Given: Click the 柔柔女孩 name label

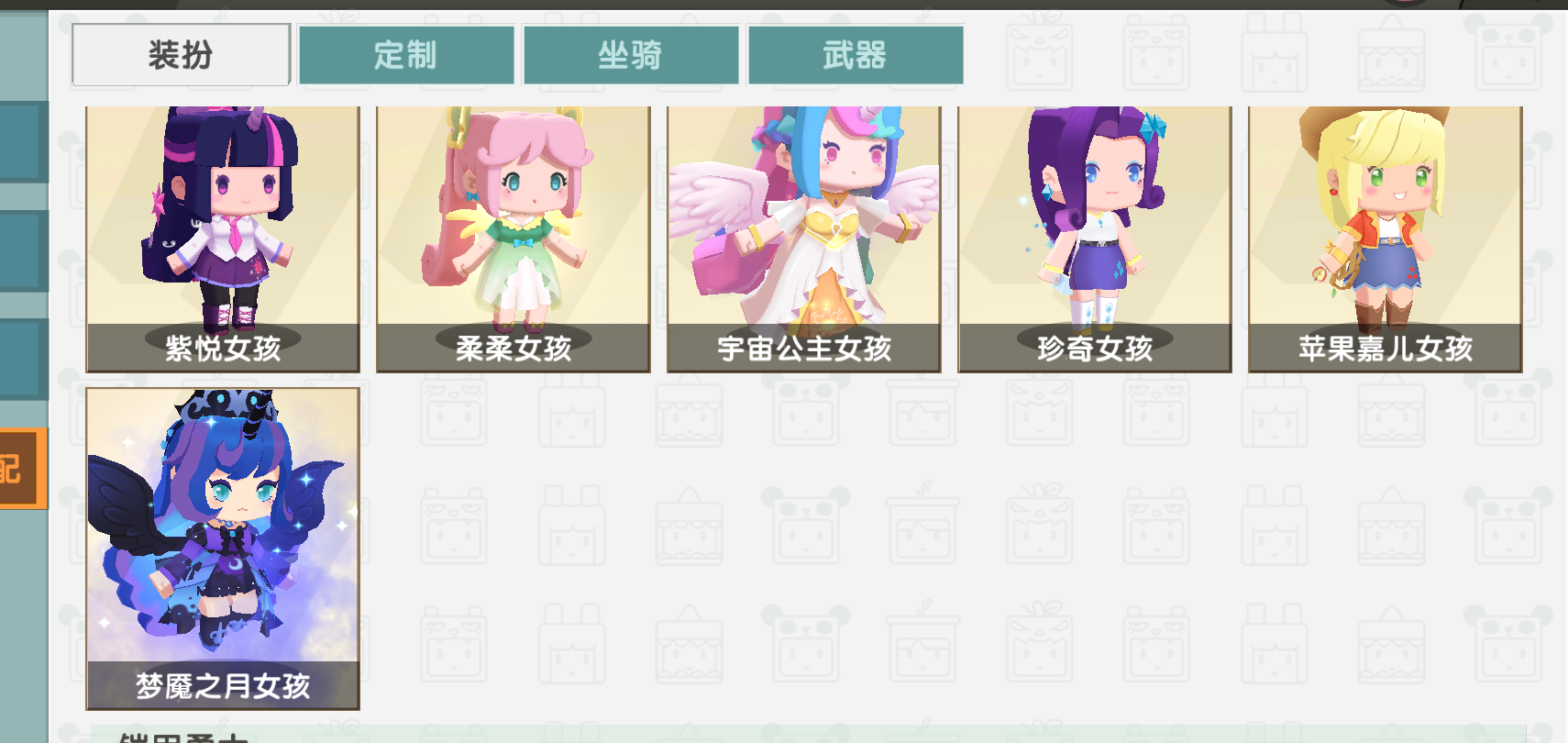Looking at the screenshot, I should click(x=513, y=349).
